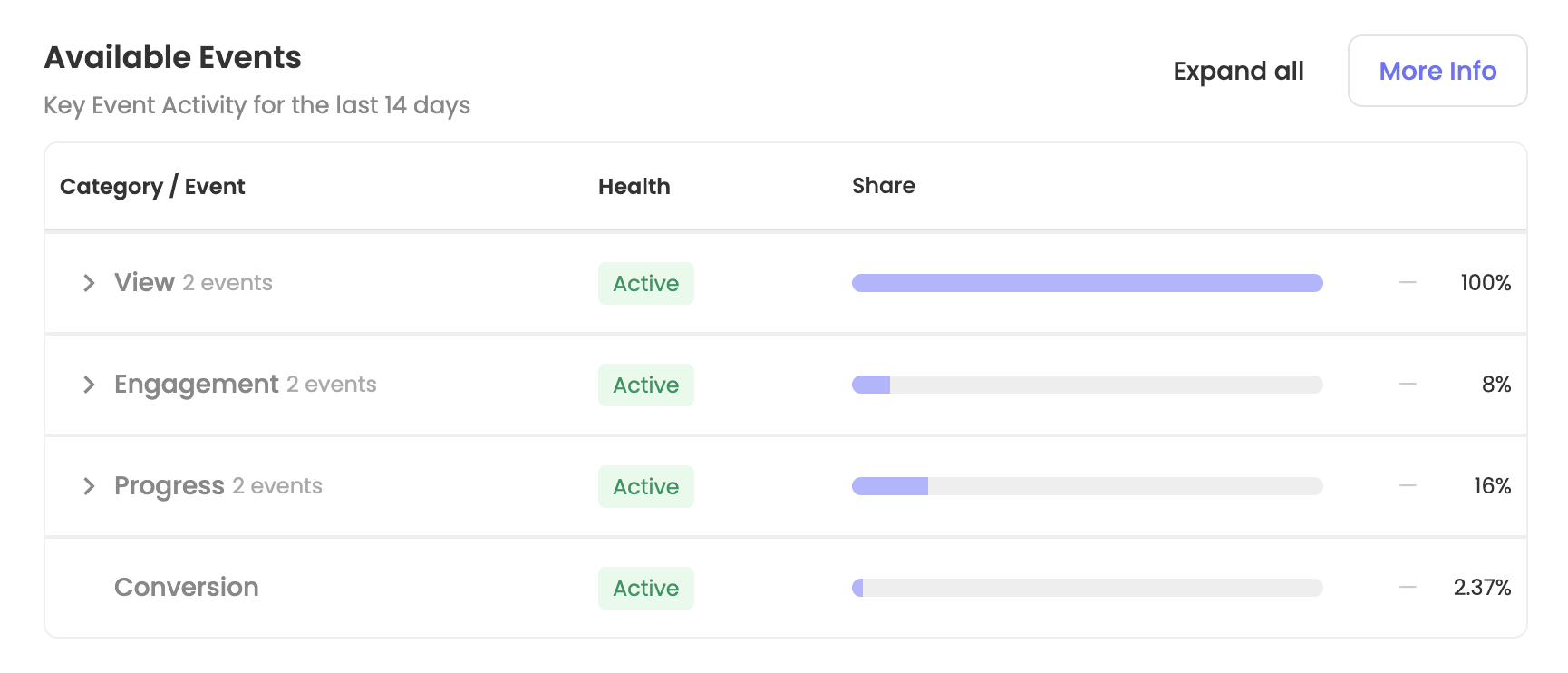
Task: Click the Expand all link
Action: click(x=1238, y=71)
